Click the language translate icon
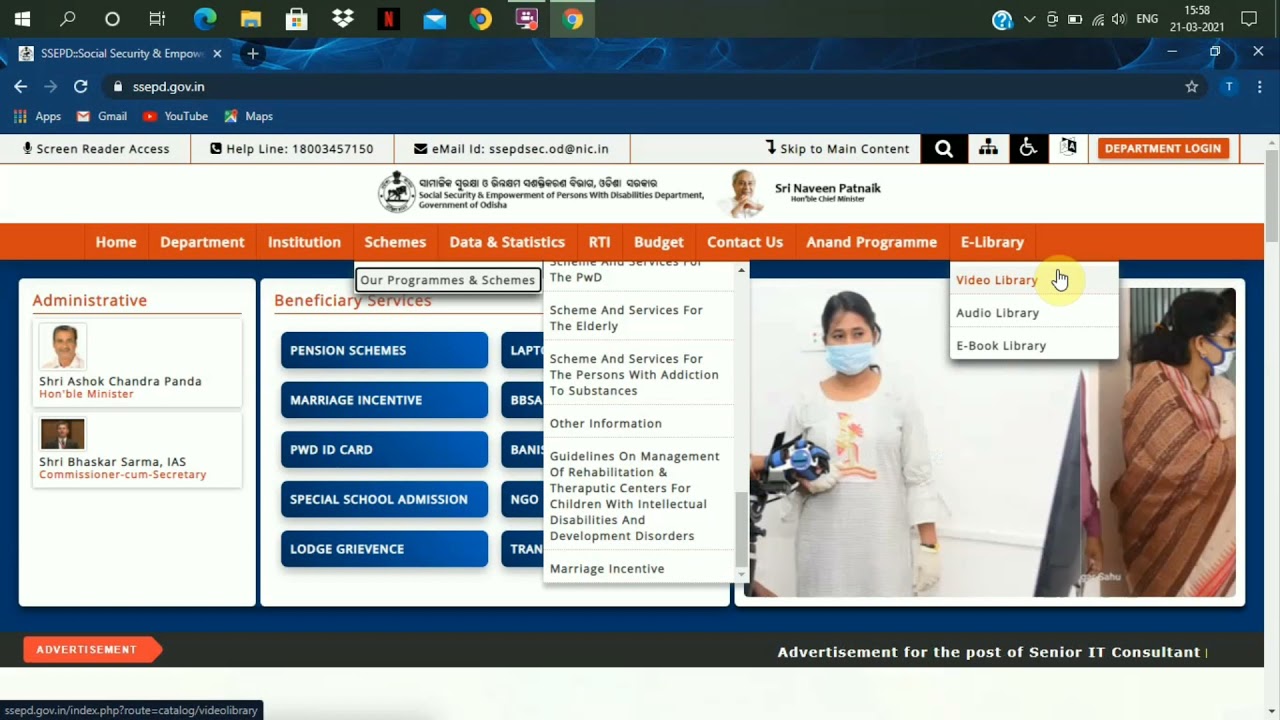Image resolution: width=1280 pixels, height=720 pixels. point(1068,148)
